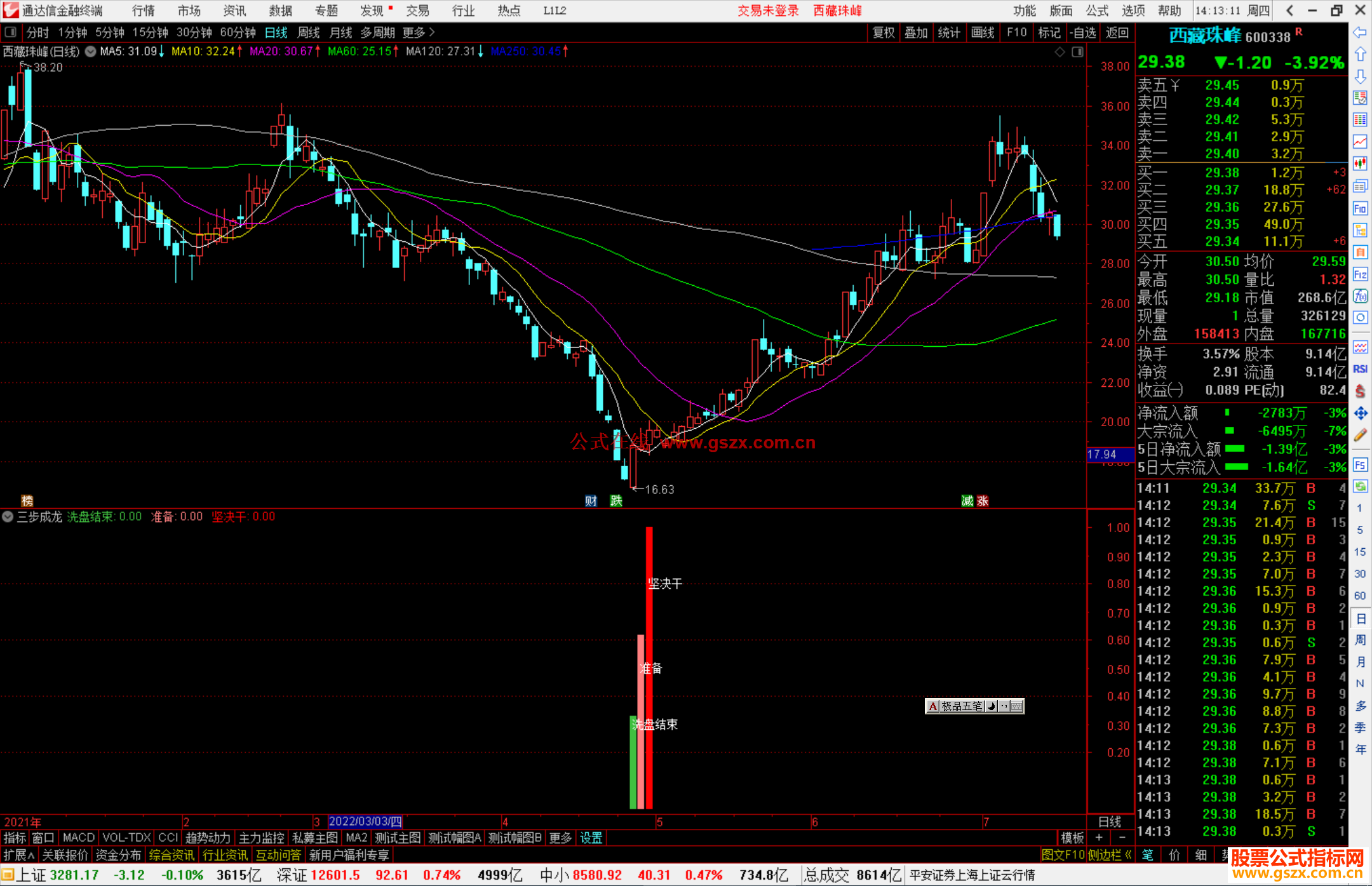Click the 复权 button in chart toolbar
Image resolution: width=1372 pixels, height=886 pixels.
[884, 32]
